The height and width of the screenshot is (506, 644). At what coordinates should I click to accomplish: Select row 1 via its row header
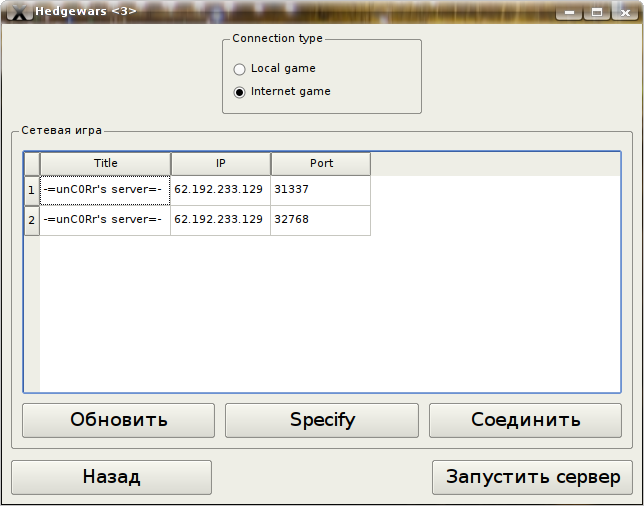[31, 190]
